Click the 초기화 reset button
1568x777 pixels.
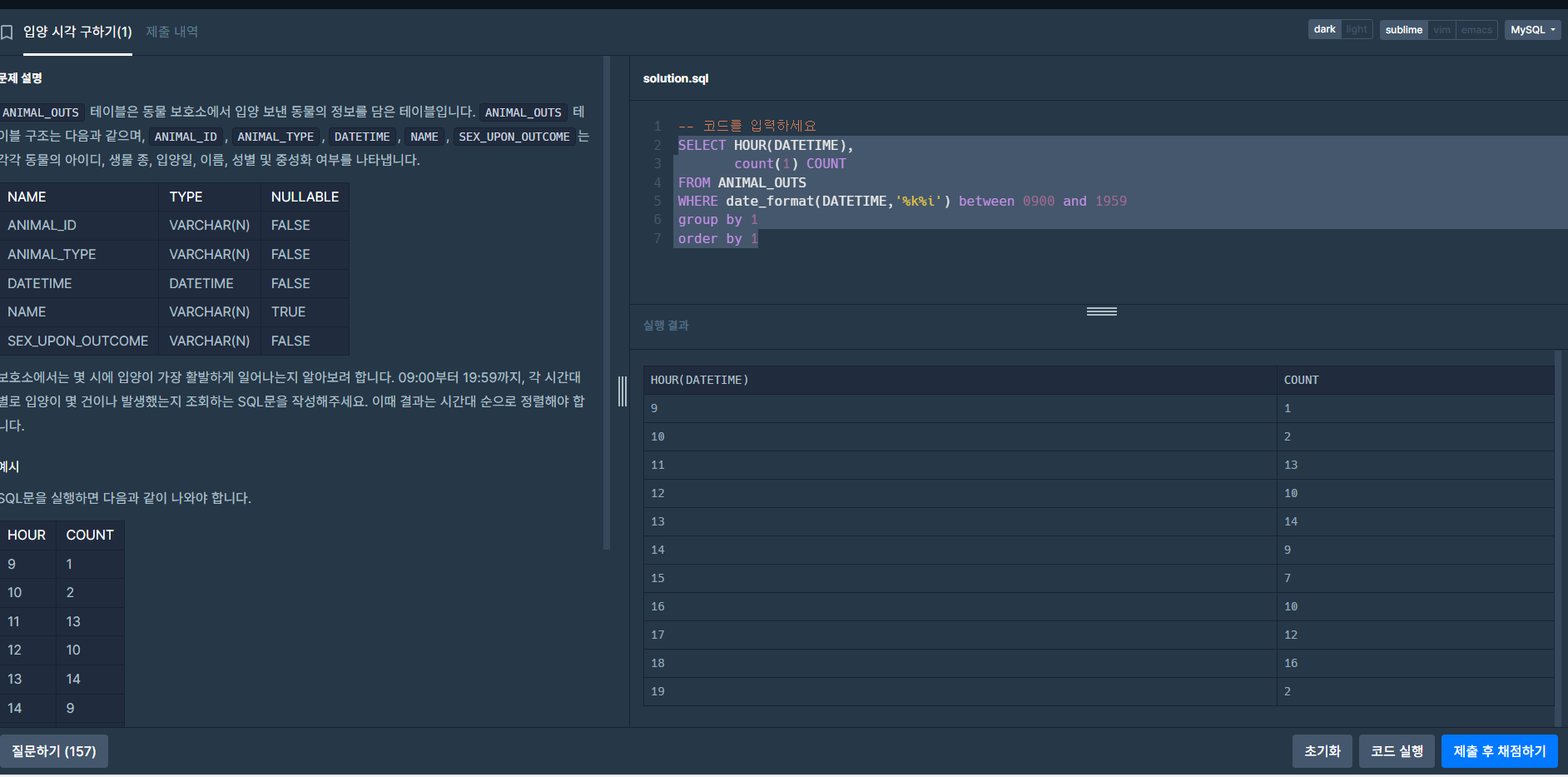pyautogui.click(x=1322, y=751)
